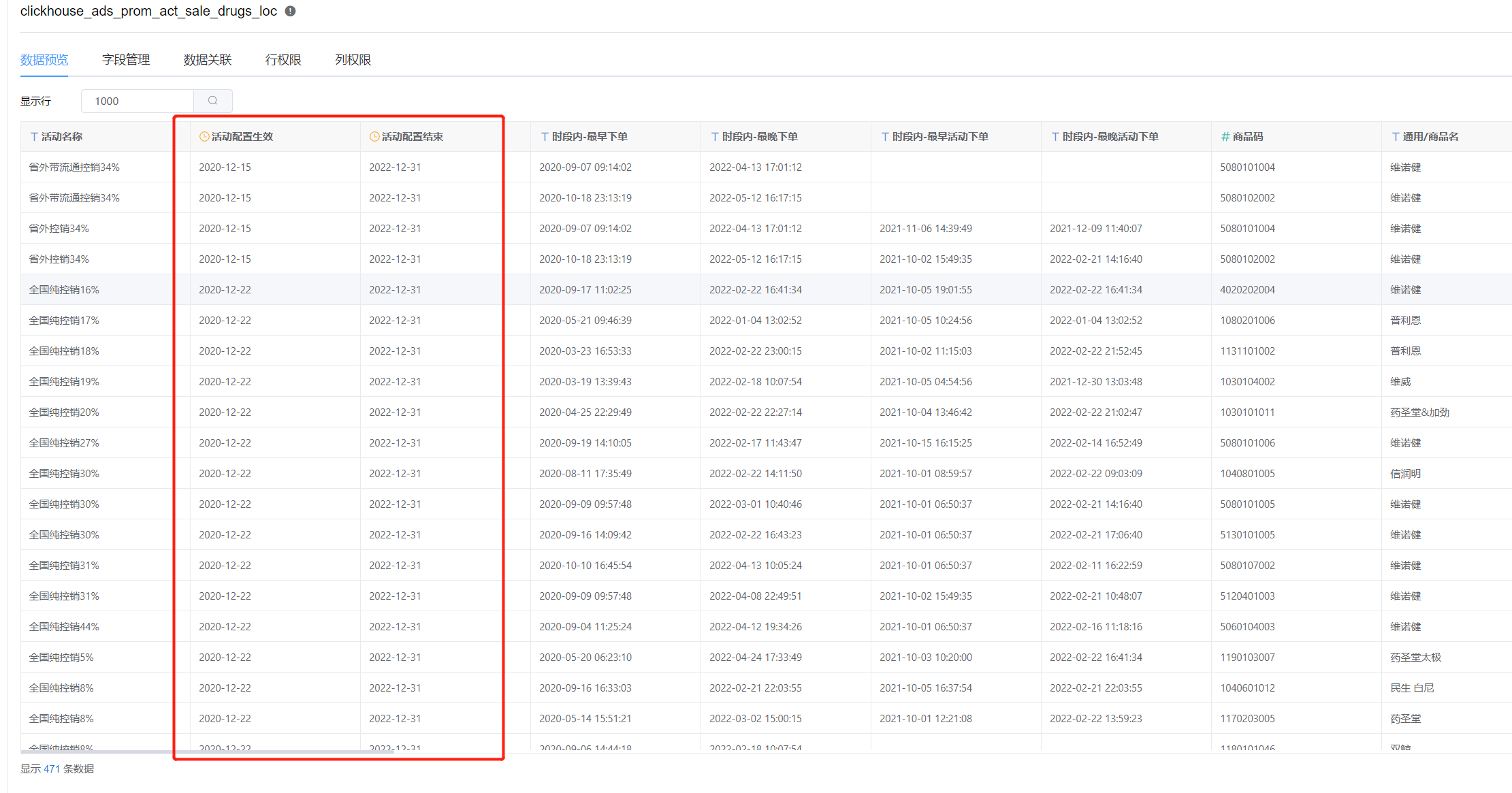Click the T icon on 时段内-最晚下单 column
This screenshot has height=793, width=1512.
[713, 135]
